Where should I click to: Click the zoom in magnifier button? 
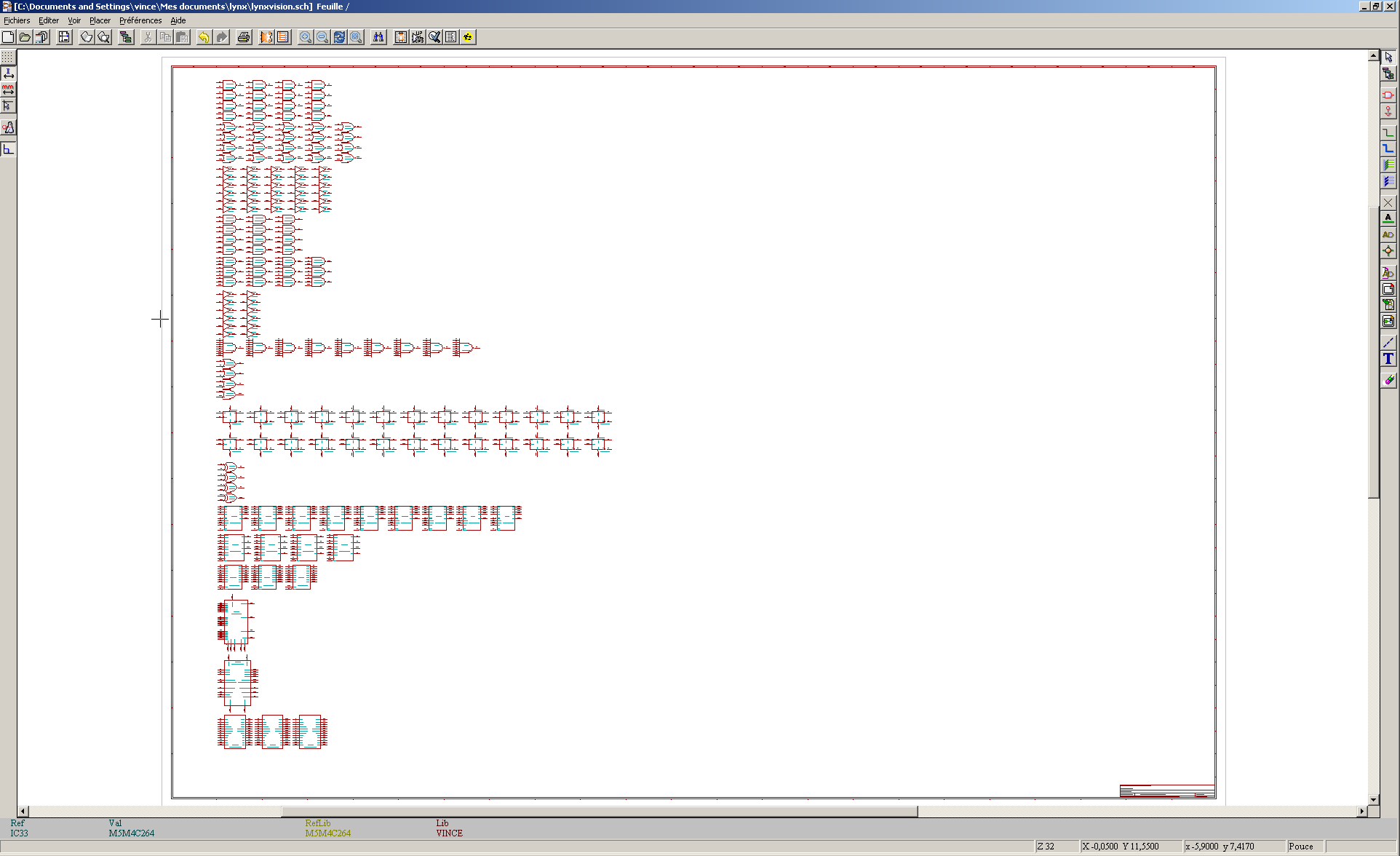[306, 37]
